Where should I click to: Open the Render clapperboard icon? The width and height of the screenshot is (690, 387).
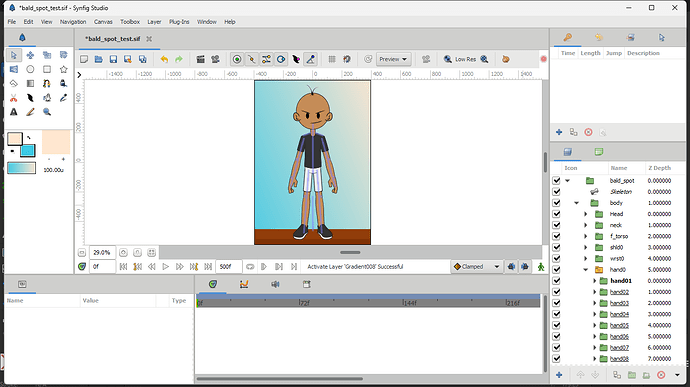click(200, 59)
